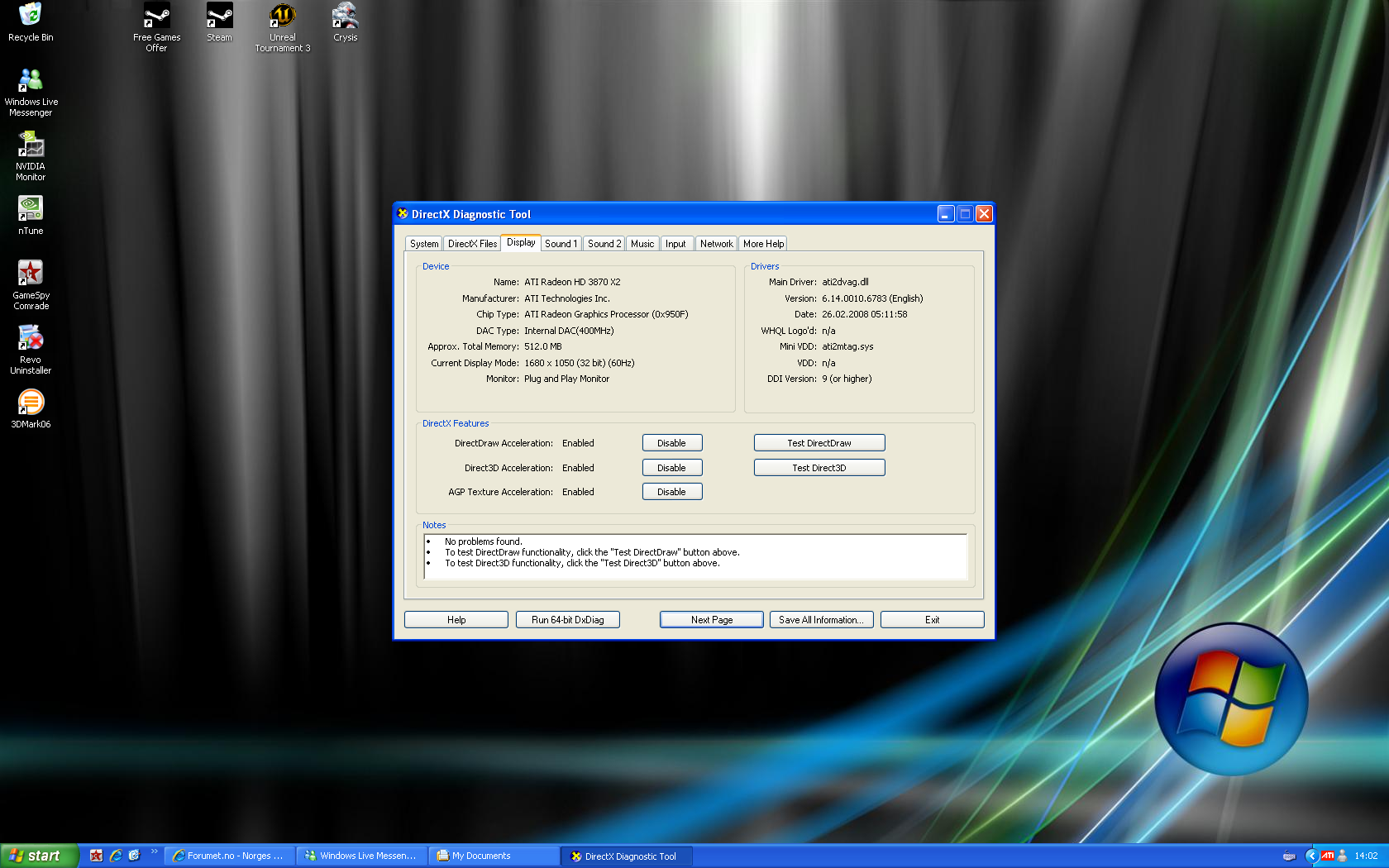Open the Sound 1 tab
This screenshot has height=868, width=1389.
(x=561, y=244)
